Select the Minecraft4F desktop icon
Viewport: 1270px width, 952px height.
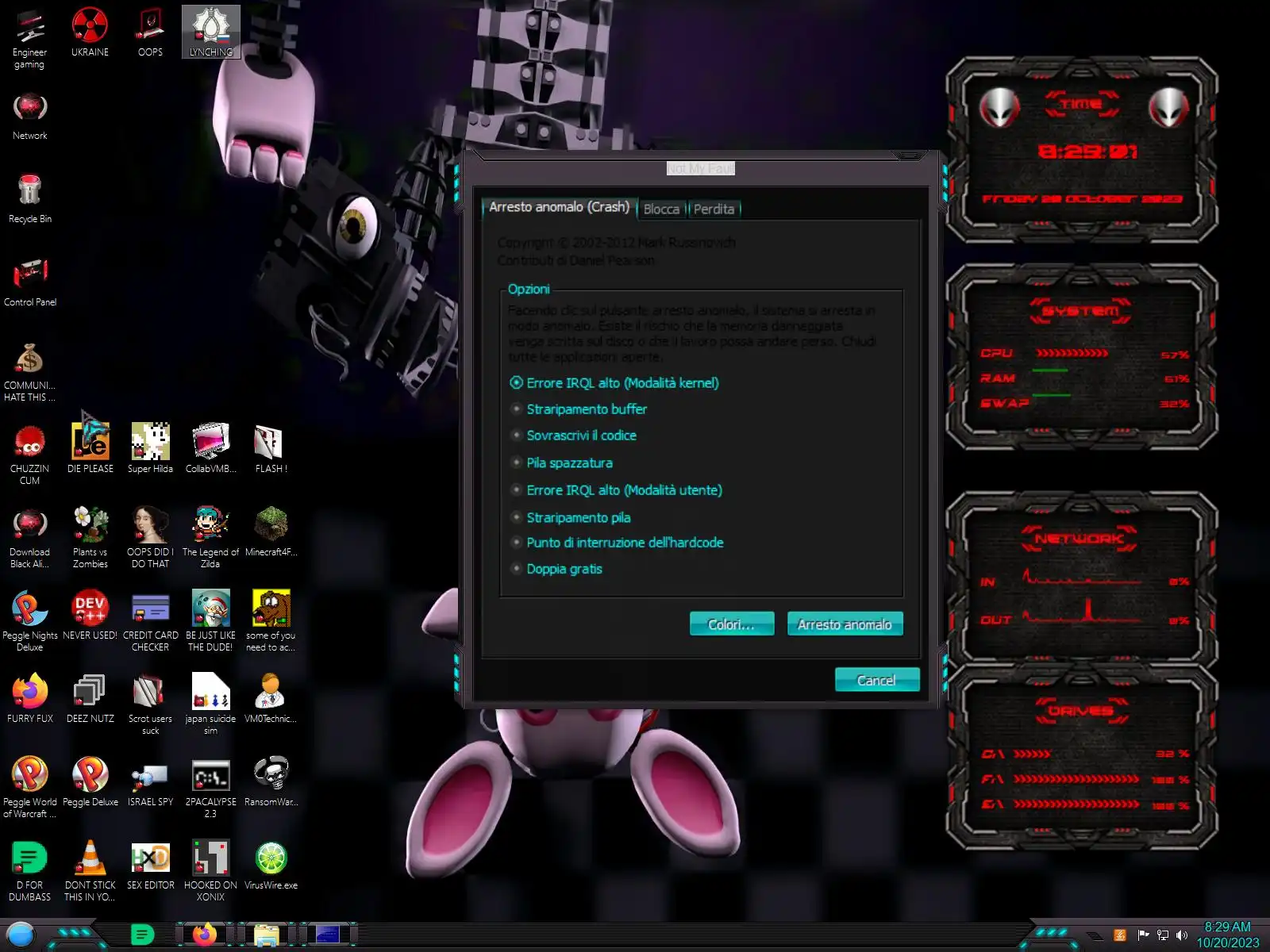coord(271,532)
